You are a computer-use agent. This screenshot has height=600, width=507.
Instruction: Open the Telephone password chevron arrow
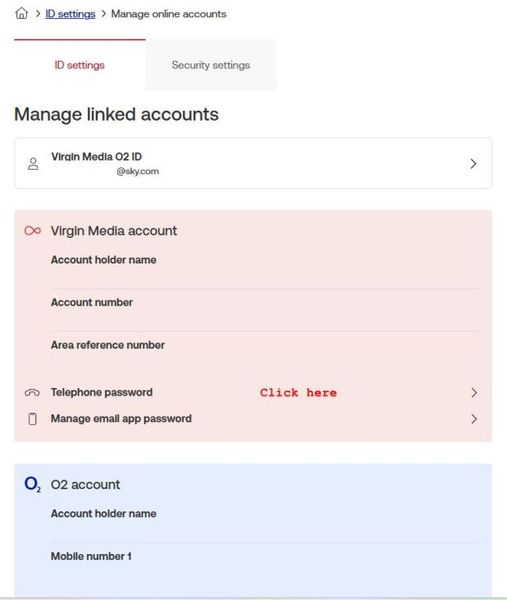[x=474, y=393]
